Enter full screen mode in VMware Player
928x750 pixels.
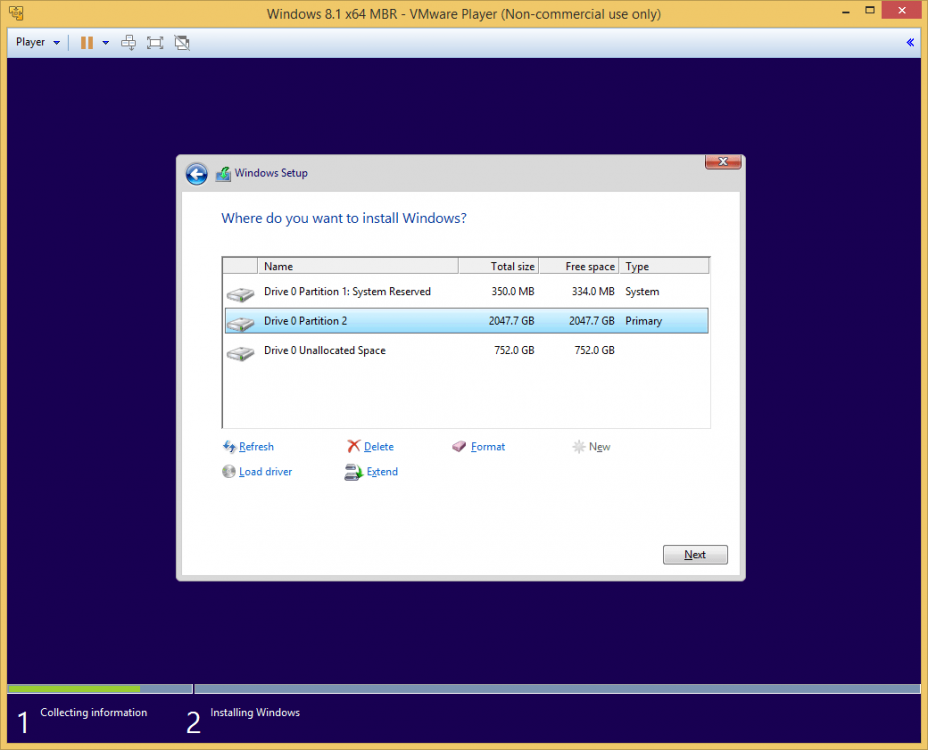(x=153, y=42)
